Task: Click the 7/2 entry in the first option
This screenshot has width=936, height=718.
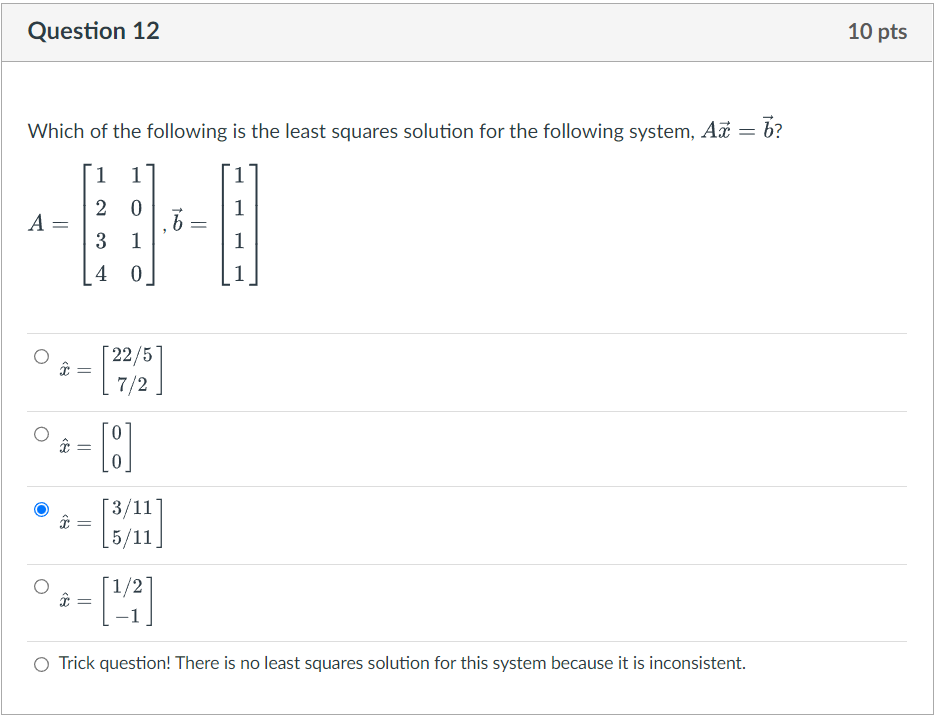Action: [x=132, y=385]
